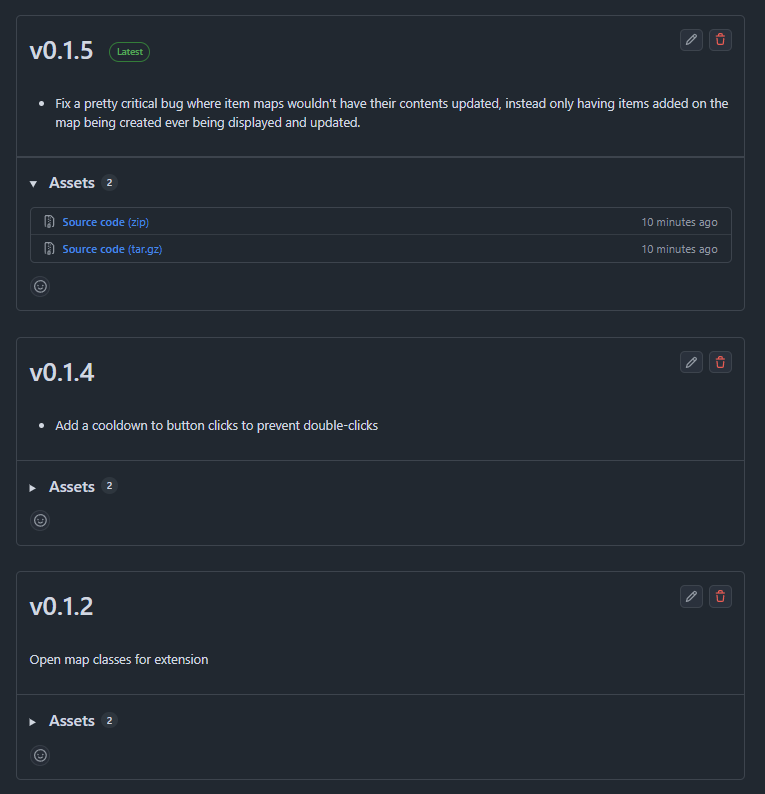Screen dimensions: 765x794
Task: Click pencil edit icon for v0.1.4 release
Action: (x=691, y=362)
